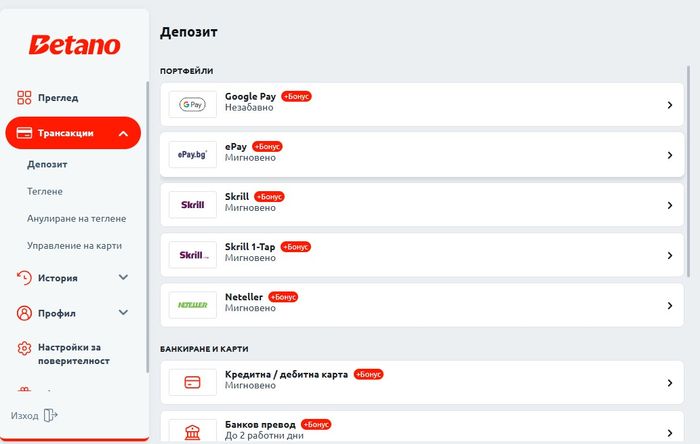Open the История menu item

58,278
